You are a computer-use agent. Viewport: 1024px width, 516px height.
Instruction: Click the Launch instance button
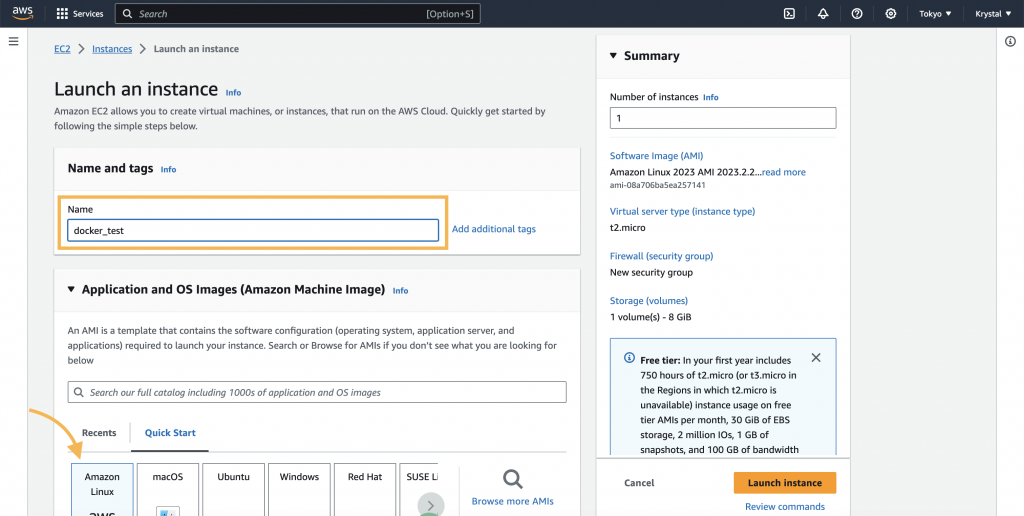coord(785,483)
